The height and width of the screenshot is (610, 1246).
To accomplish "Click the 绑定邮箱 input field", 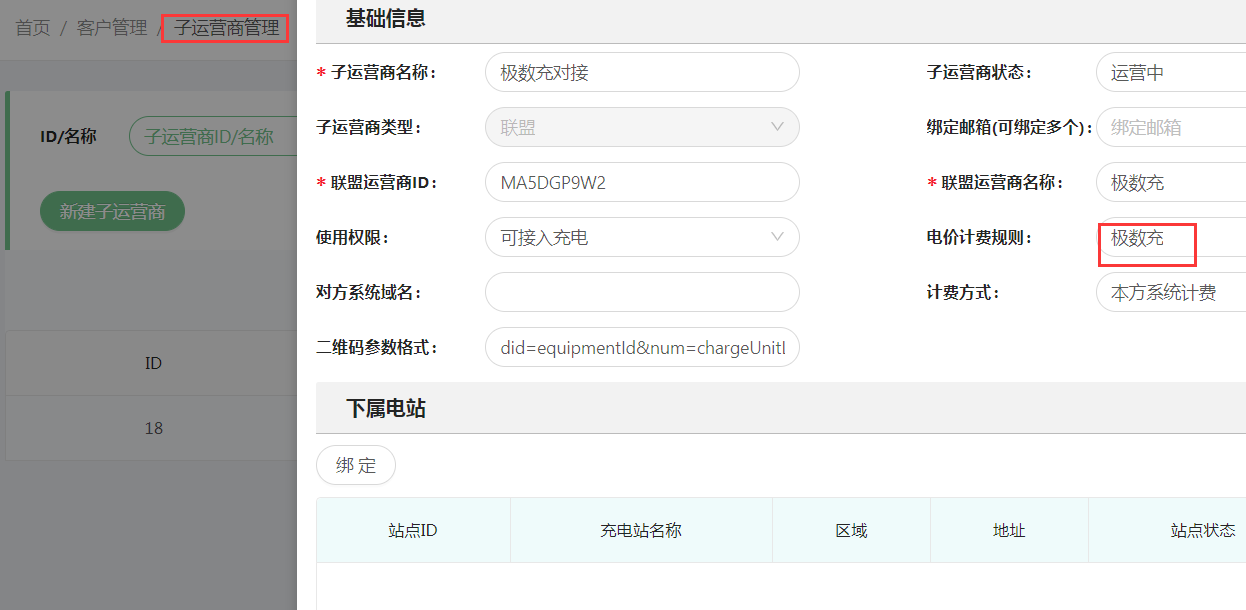I will pos(1170,128).
